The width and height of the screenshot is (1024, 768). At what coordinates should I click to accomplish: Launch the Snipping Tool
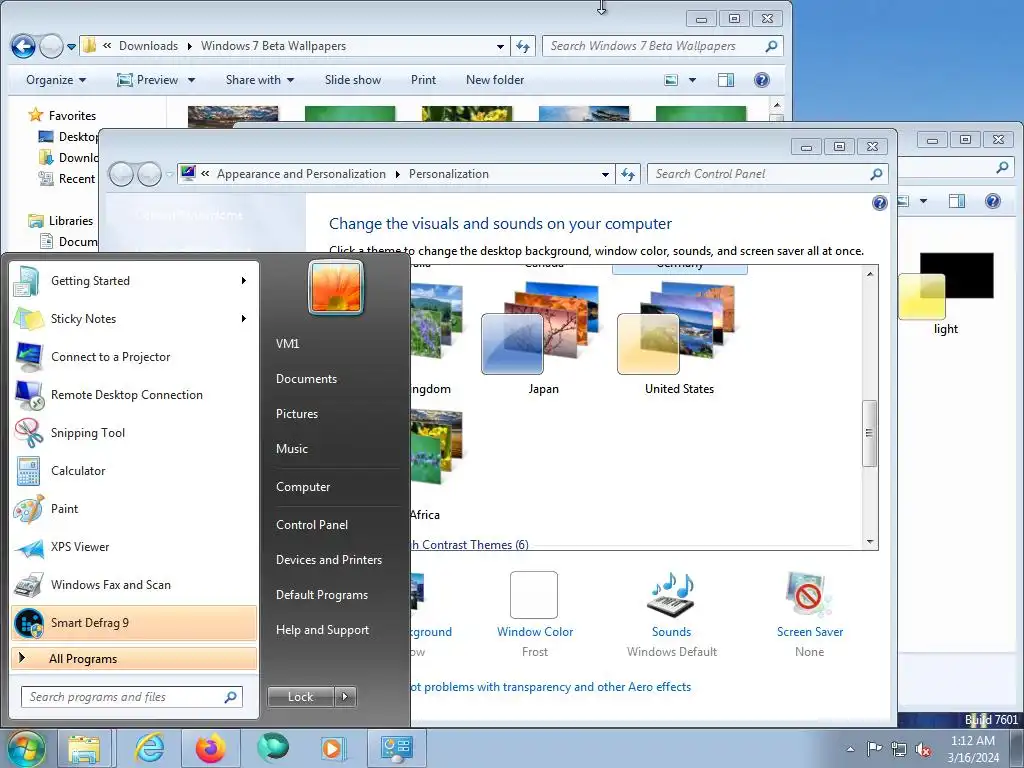tap(134, 432)
